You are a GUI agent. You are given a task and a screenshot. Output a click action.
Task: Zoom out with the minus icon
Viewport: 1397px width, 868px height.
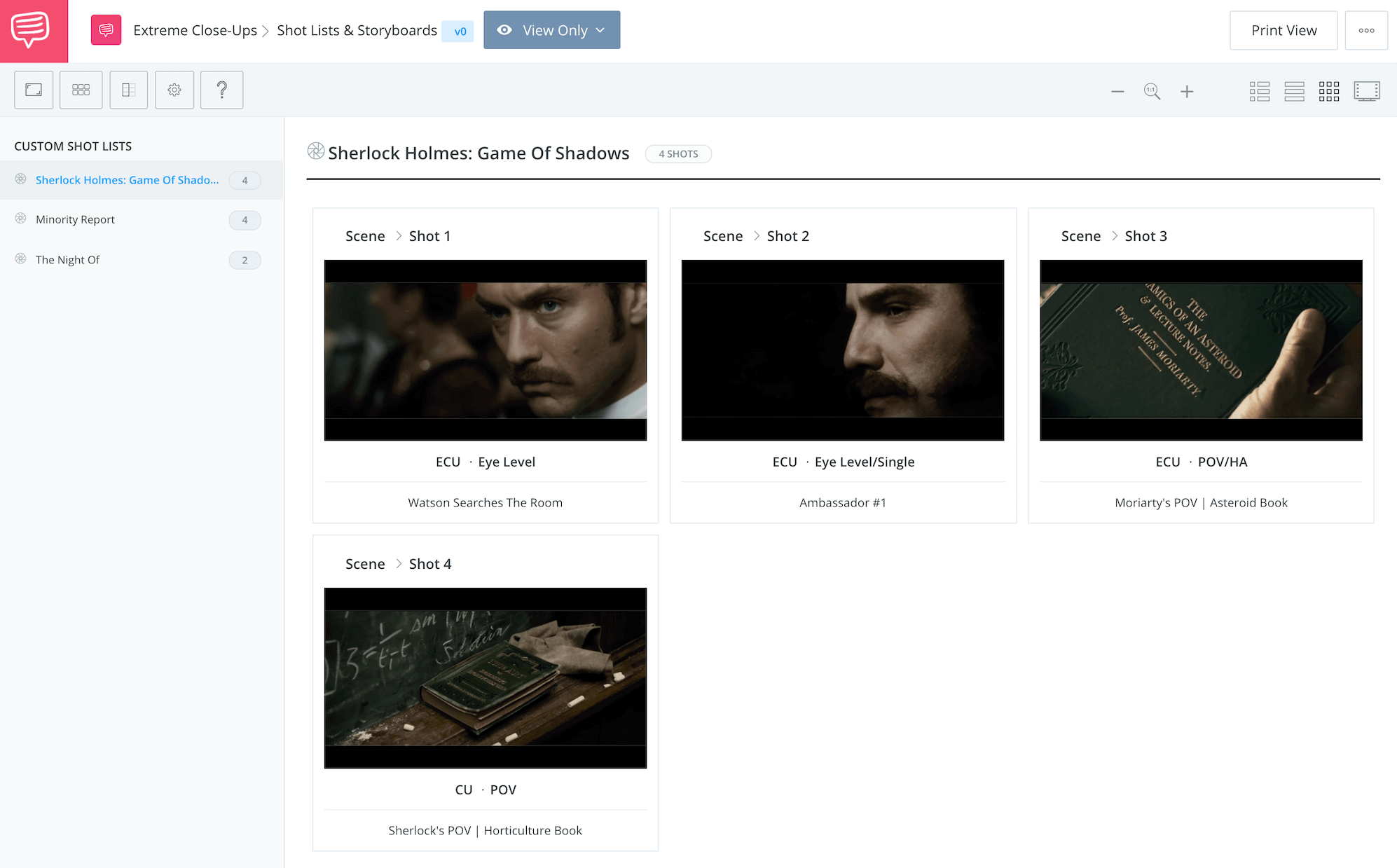[1117, 92]
